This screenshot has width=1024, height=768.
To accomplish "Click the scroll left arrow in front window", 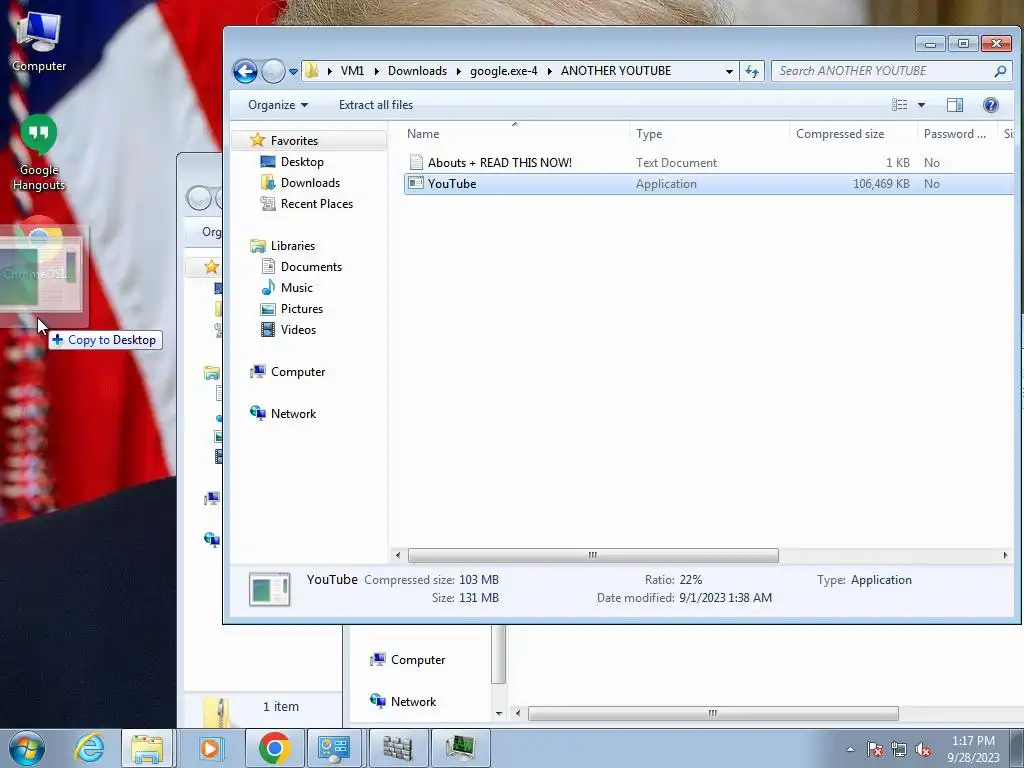I will [x=398, y=555].
